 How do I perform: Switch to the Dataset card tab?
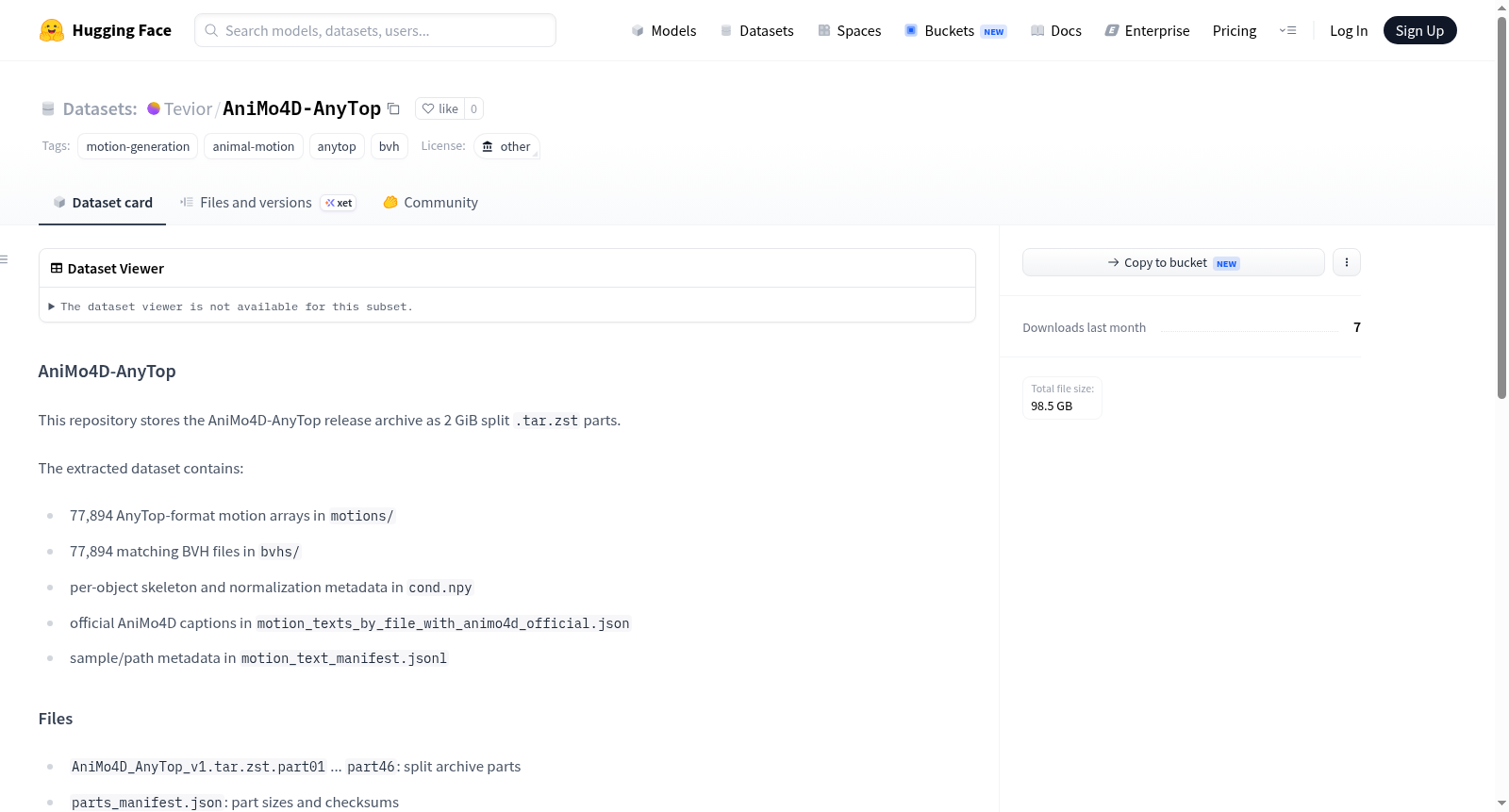pyautogui.click(x=103, y=203)
